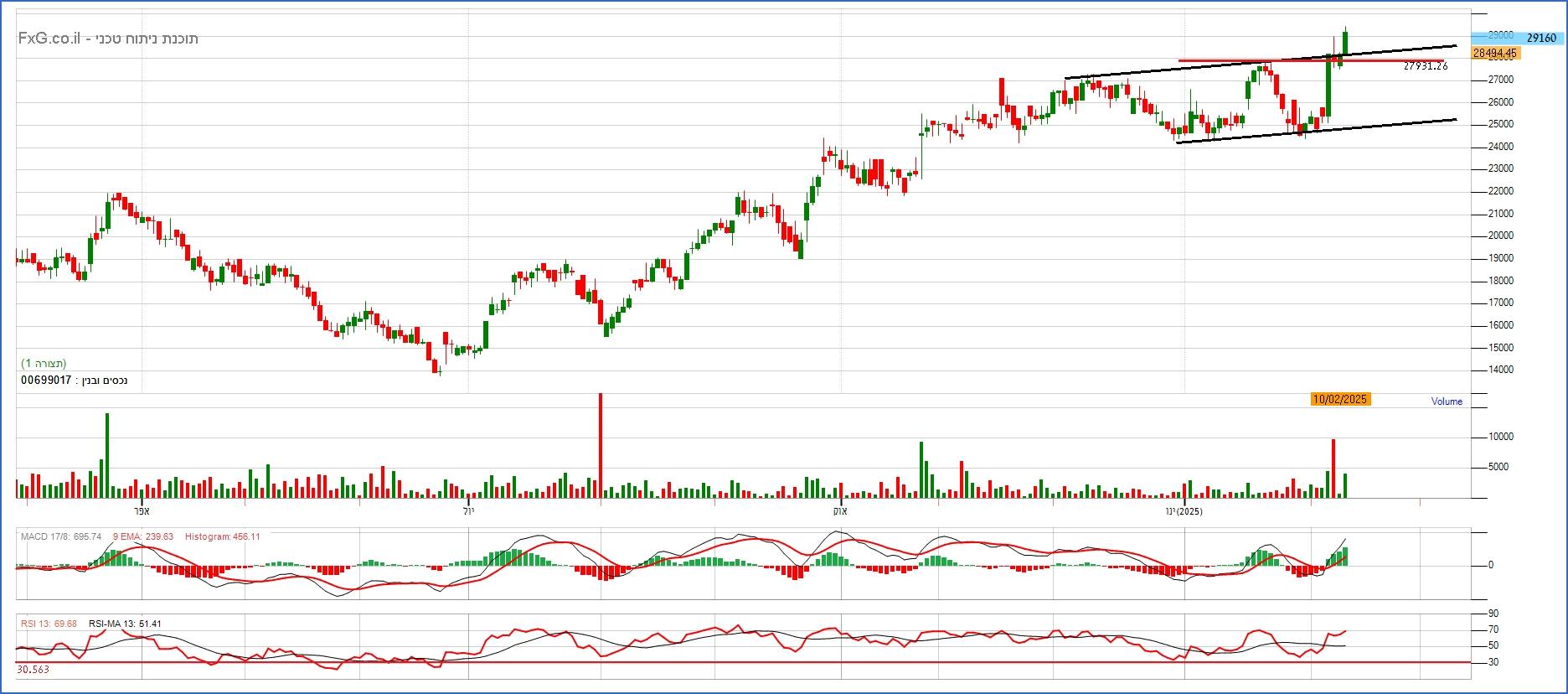1568x694 pixels.
Task: Click the יול month axis label
Action: [469, 511]
